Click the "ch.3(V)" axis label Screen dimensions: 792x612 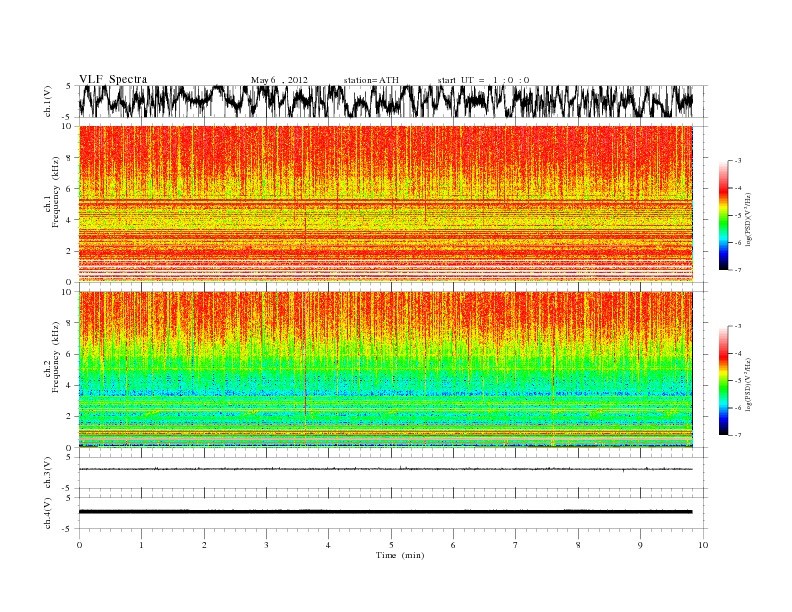48,473
